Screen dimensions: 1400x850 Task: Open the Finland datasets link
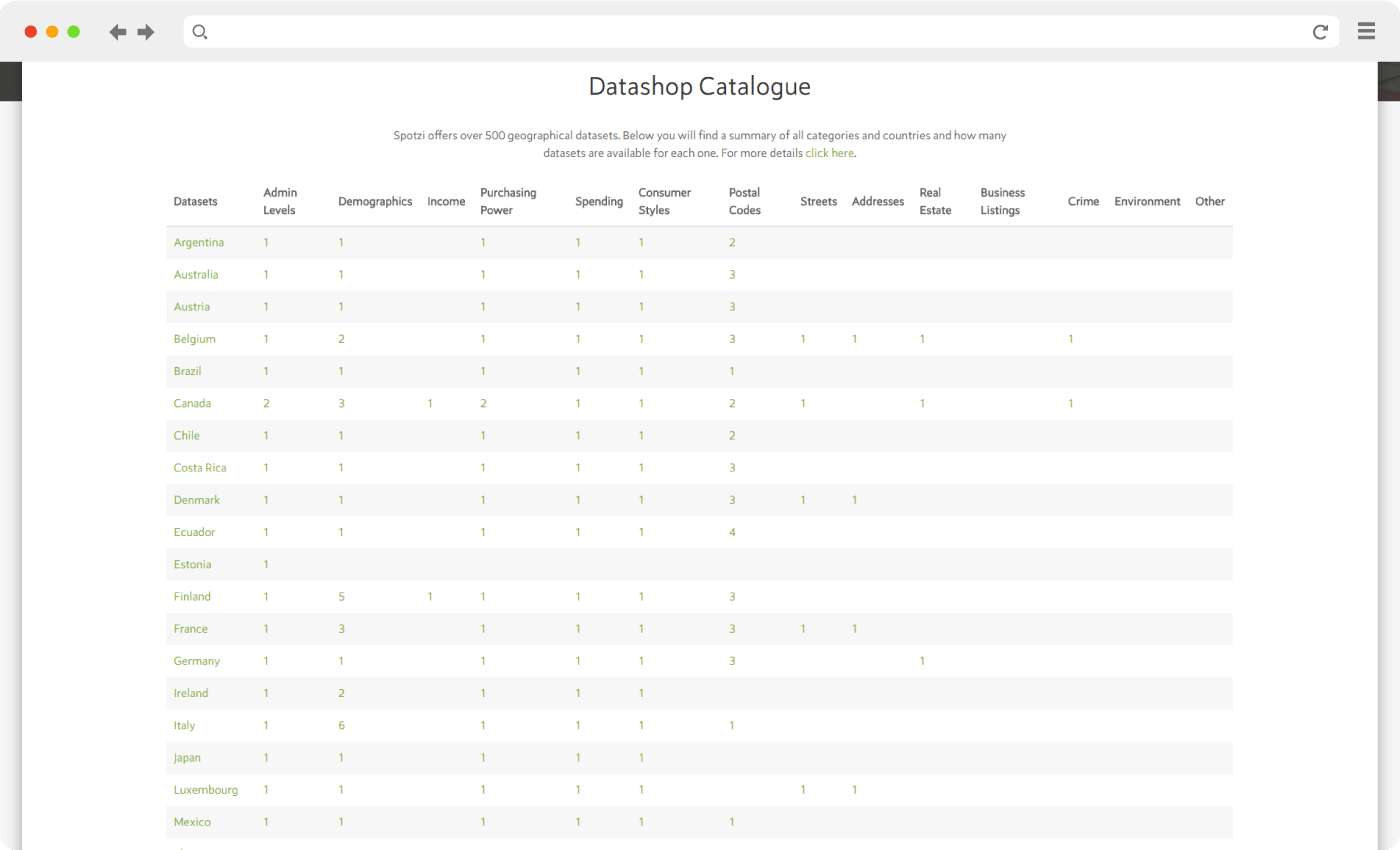(x=192, y=597)
